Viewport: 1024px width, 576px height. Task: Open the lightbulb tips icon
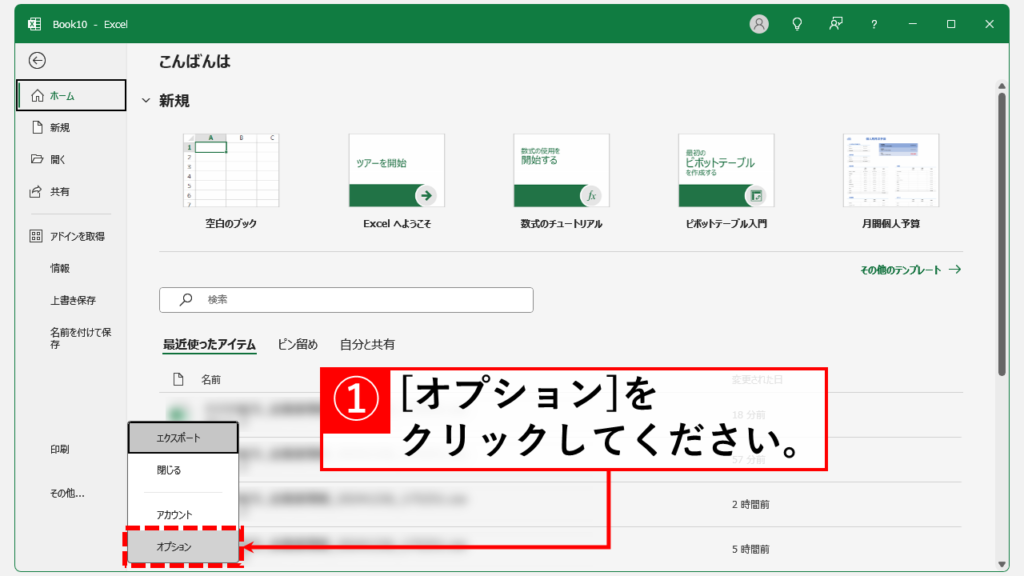pos(796,24)
